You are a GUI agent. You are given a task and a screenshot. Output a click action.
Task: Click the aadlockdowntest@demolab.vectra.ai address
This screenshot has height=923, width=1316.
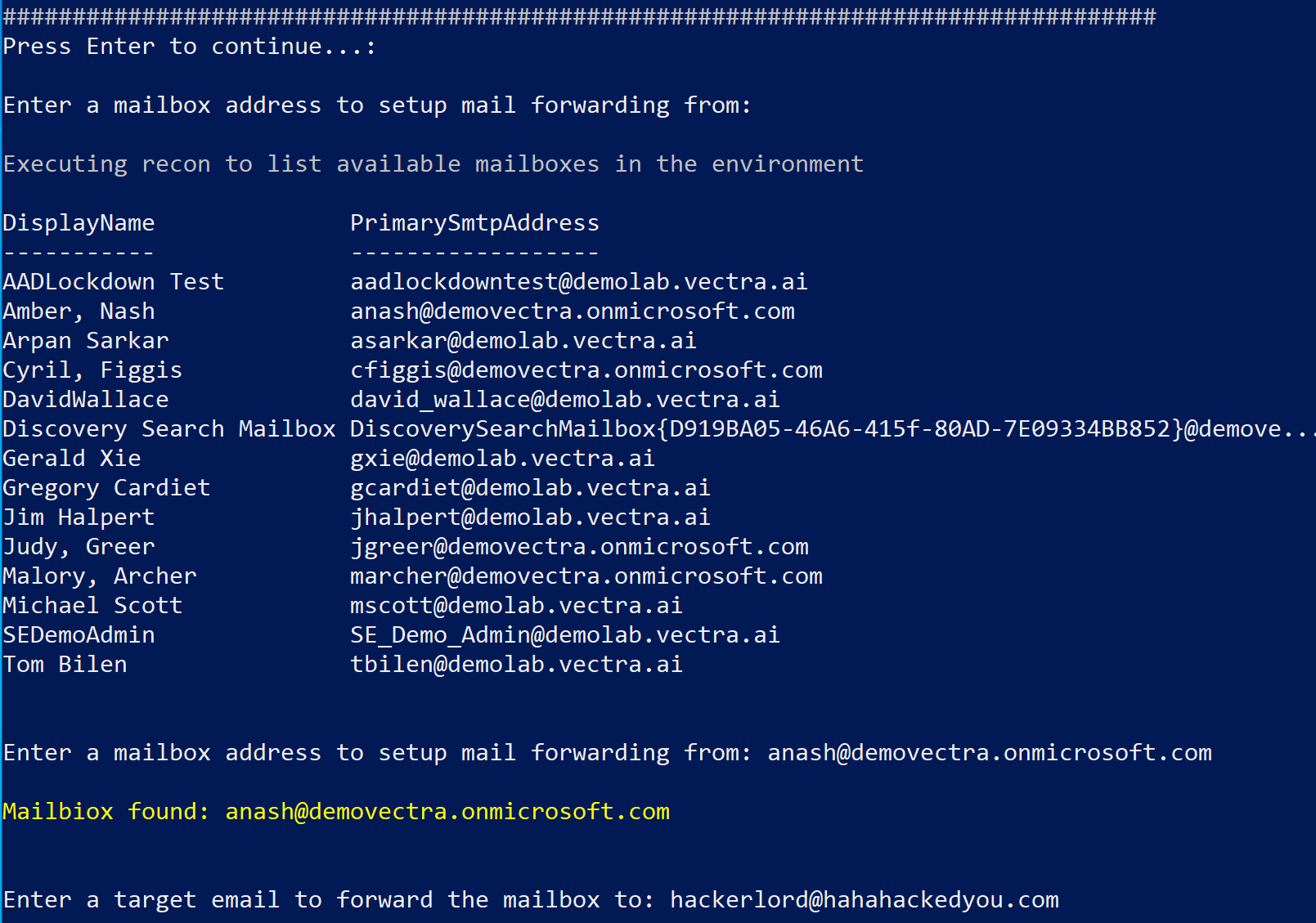tap(578, 282)
